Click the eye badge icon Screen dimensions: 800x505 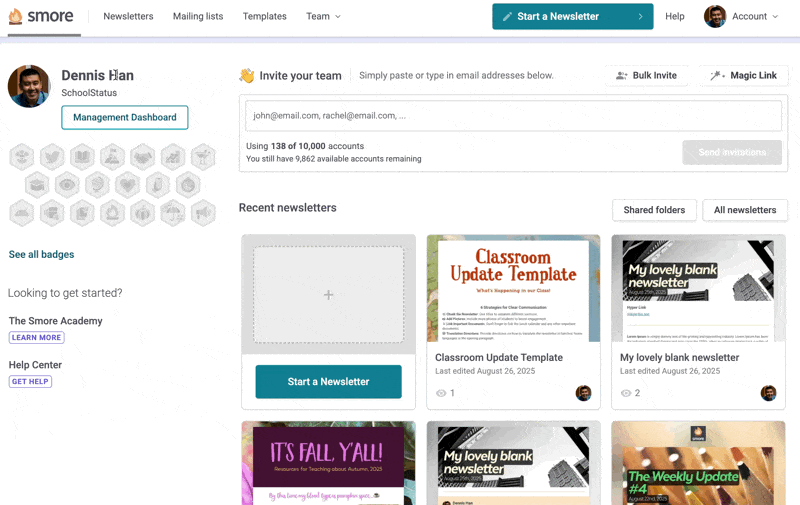67,184
